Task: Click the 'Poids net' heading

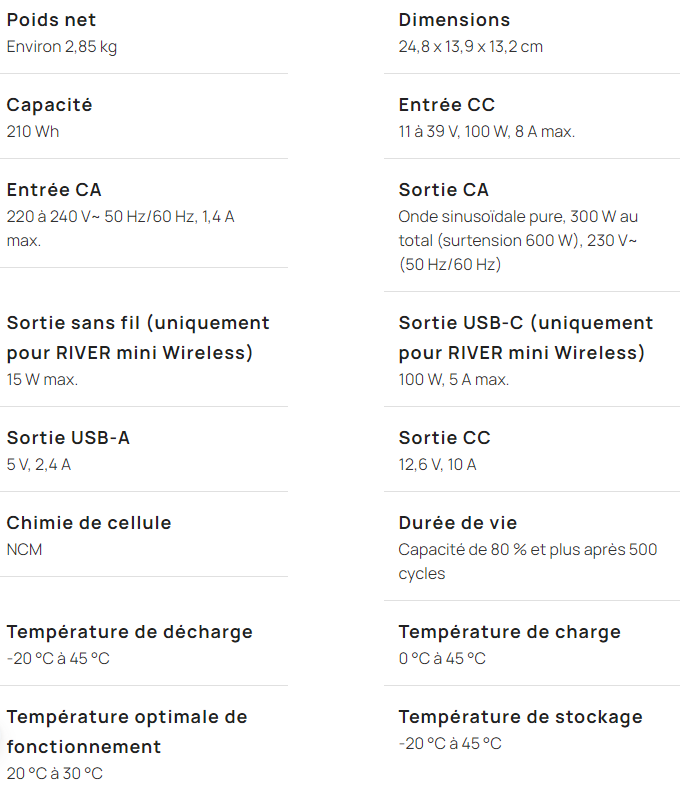Action: [51, 20]
